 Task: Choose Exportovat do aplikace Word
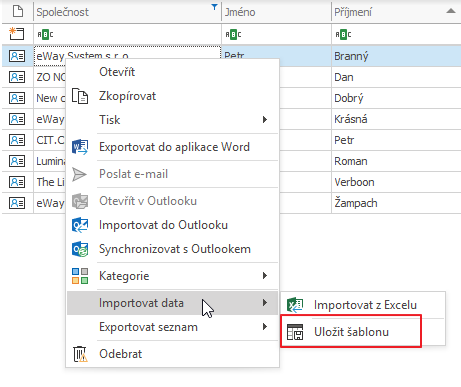click(x=172, y=147)
